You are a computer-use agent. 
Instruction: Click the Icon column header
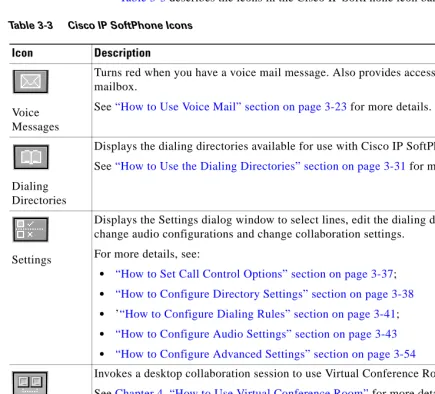[22, 53]
